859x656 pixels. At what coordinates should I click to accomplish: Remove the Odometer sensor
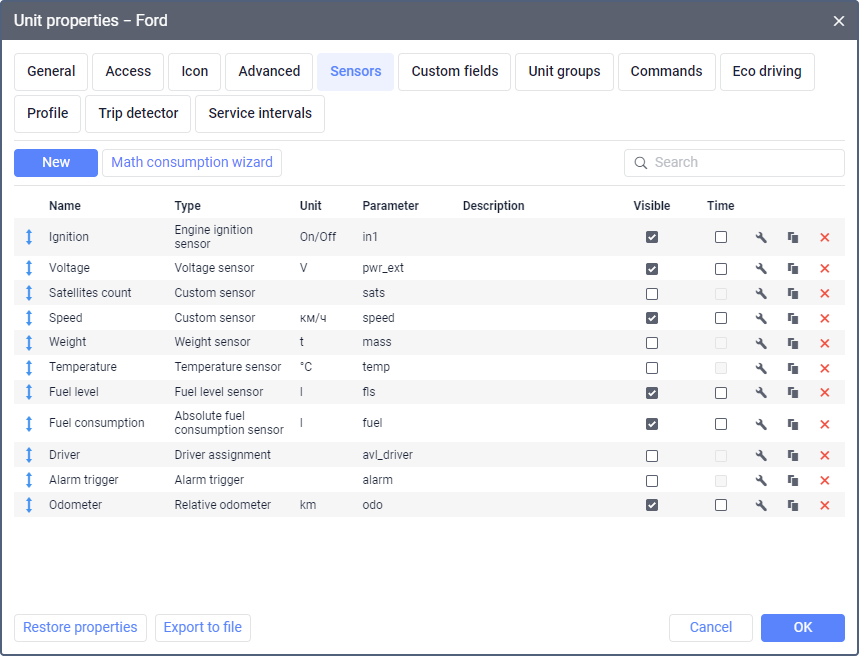click(825, 506)
